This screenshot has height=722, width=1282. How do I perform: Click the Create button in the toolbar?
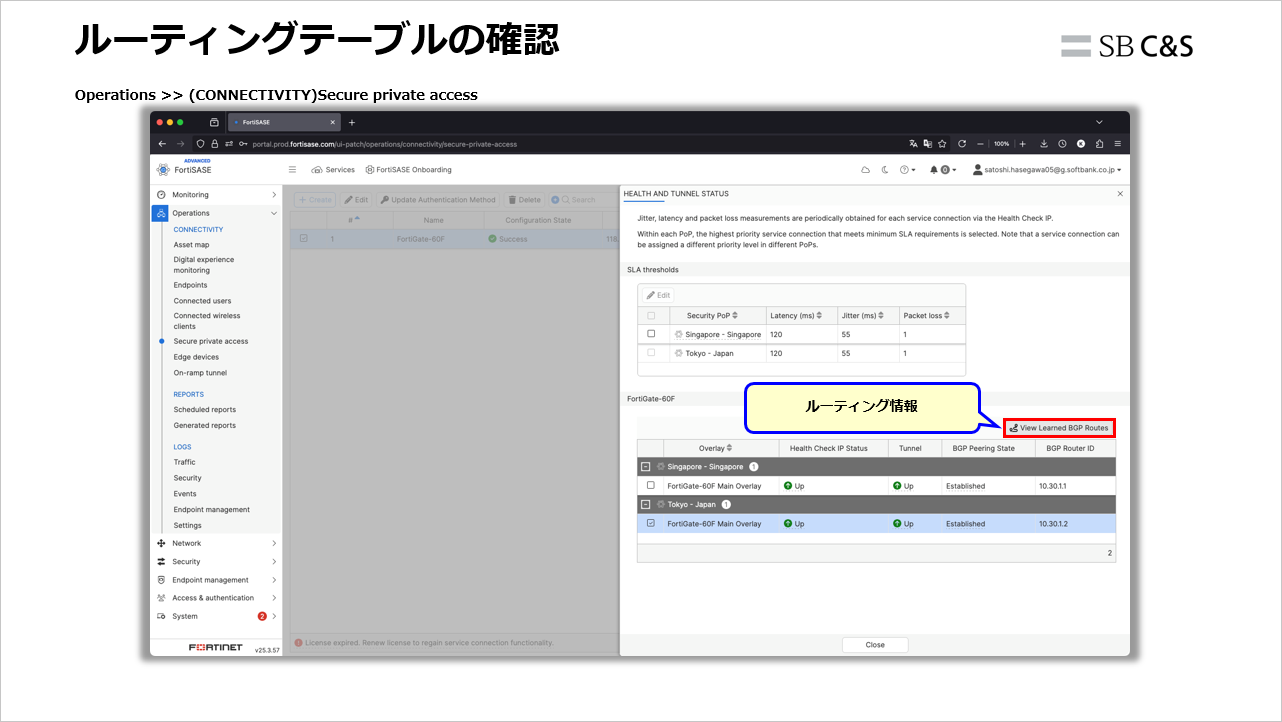tap(314, 200)
